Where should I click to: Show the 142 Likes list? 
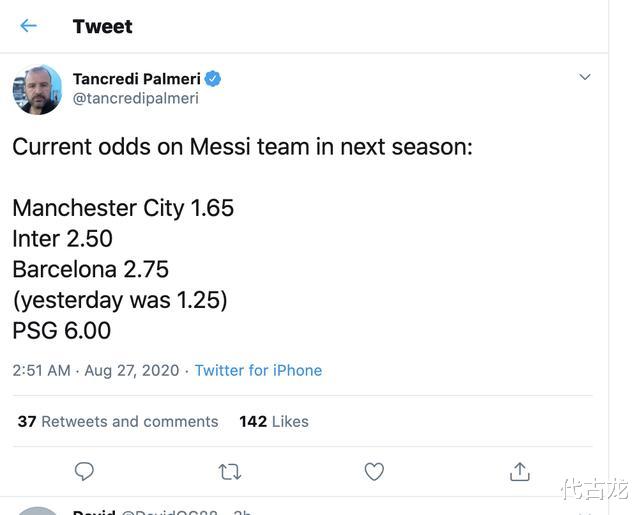(274, 421)
